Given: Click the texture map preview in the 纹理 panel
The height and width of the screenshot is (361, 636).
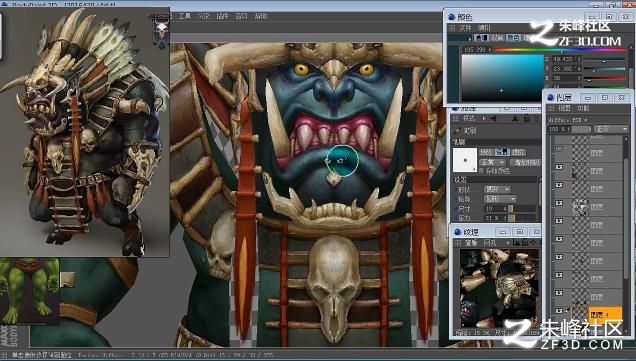Looking at the screenshot, I should tap(499, 288).
